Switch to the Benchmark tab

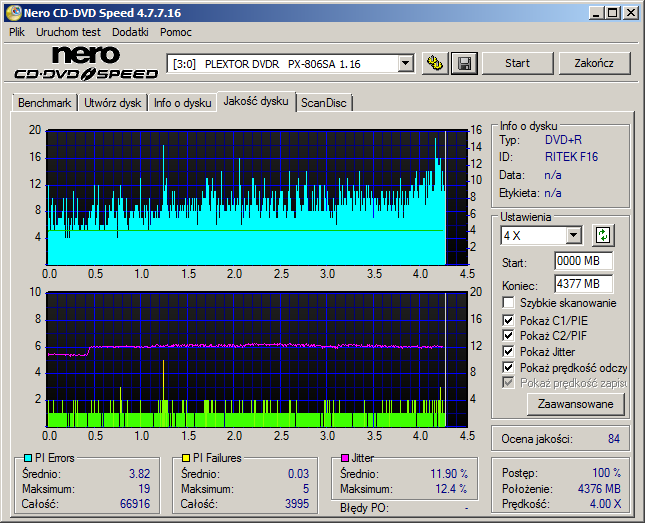tap(44, 102)
